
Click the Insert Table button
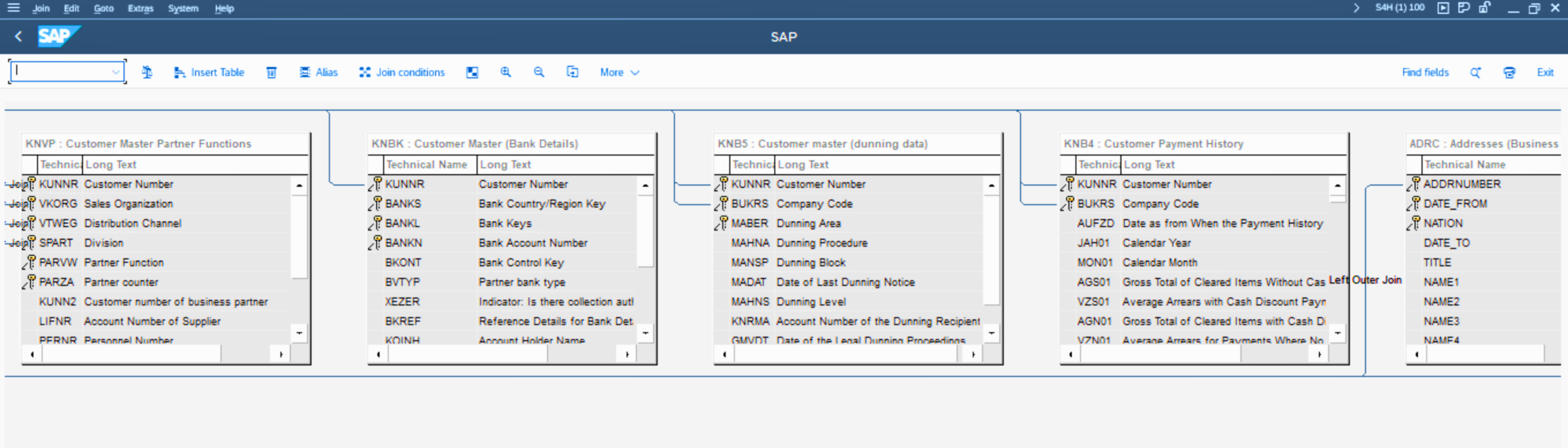pyautogui.click(x=209, y=73)
